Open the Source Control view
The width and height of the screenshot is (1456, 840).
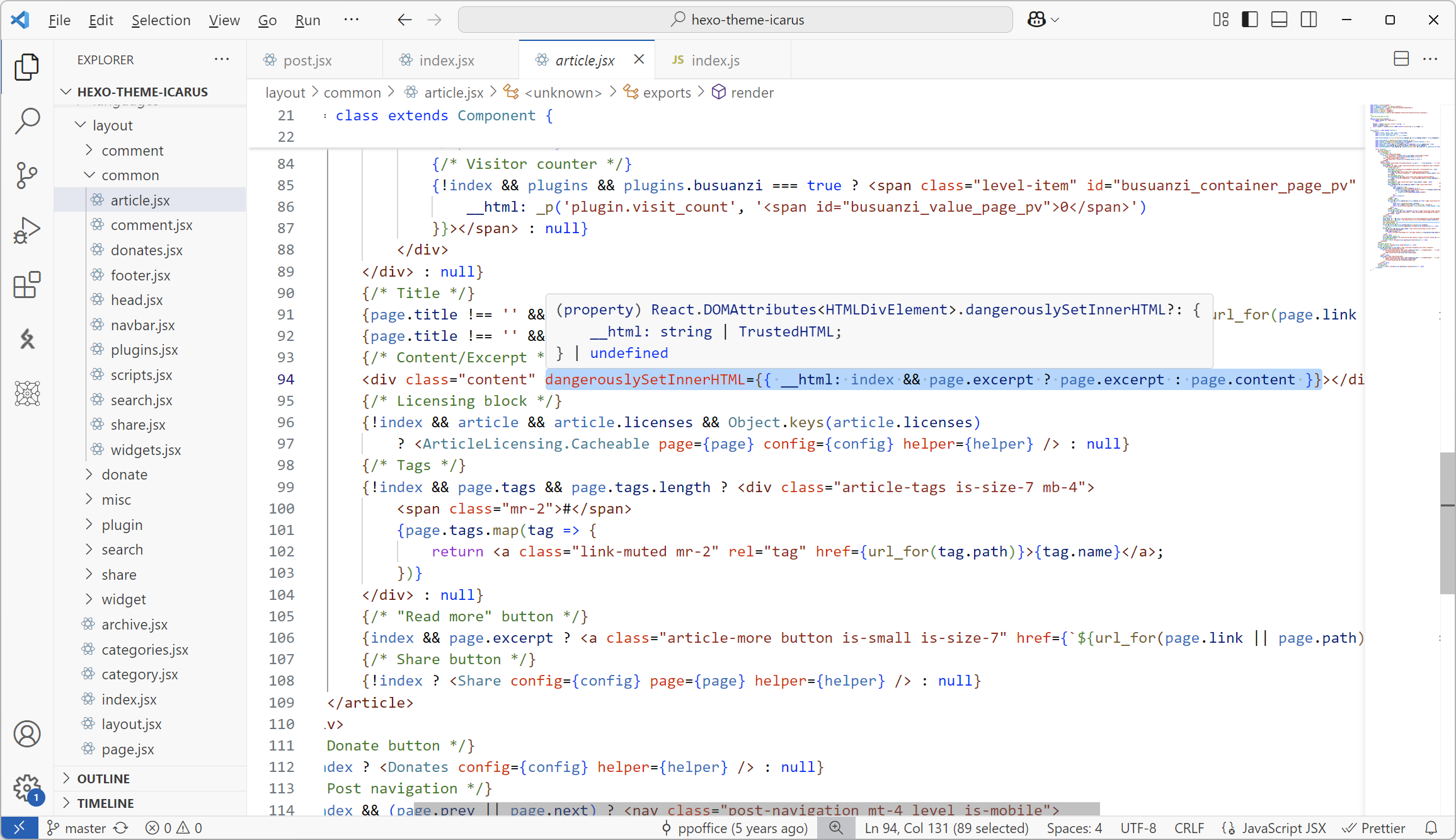[27, 175]
